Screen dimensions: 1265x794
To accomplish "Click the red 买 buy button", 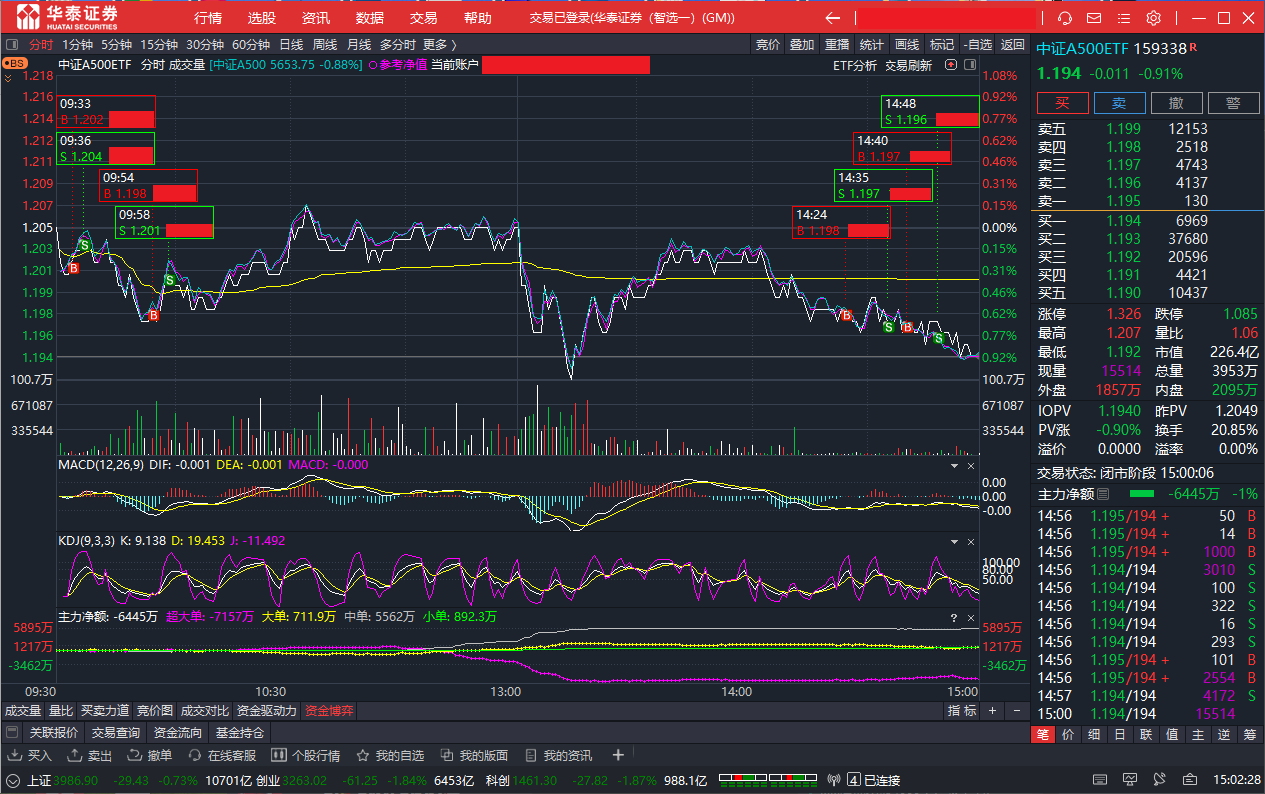I will pyautogui.click(x=1062, y=103).
